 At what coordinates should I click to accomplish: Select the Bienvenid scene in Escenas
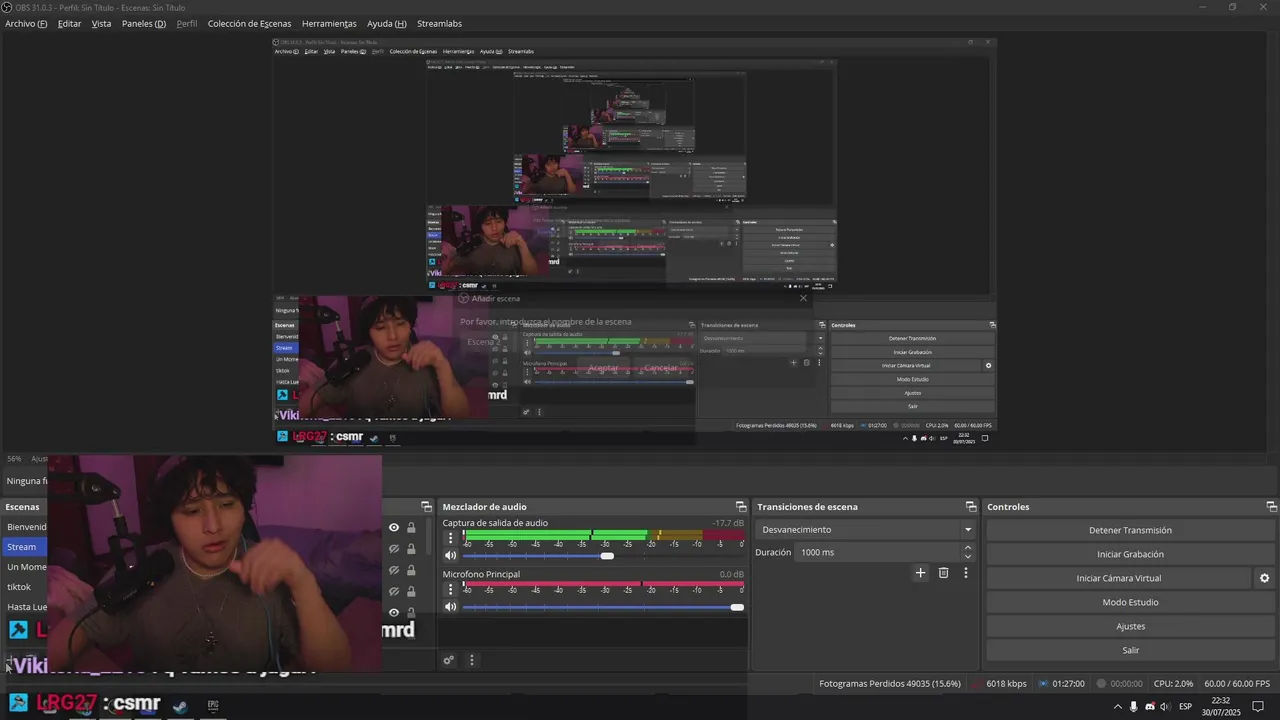(26, 527)
